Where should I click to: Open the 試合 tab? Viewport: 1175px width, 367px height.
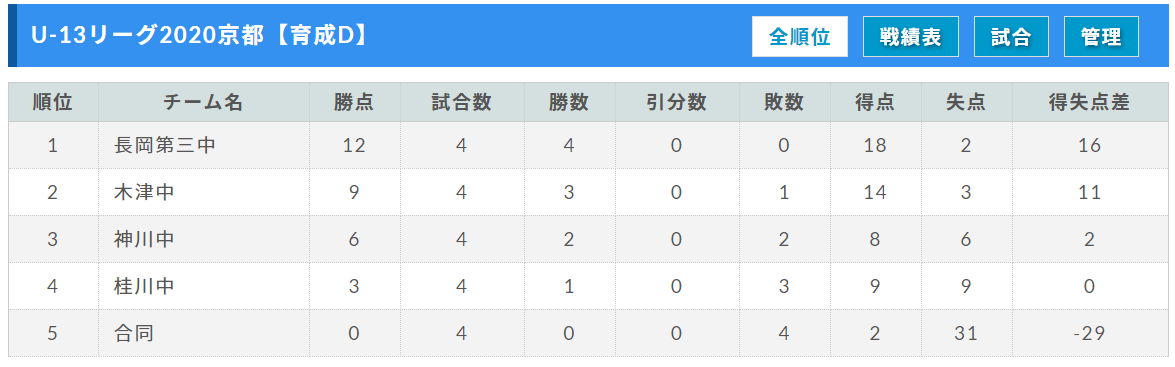coord(1011,37)
